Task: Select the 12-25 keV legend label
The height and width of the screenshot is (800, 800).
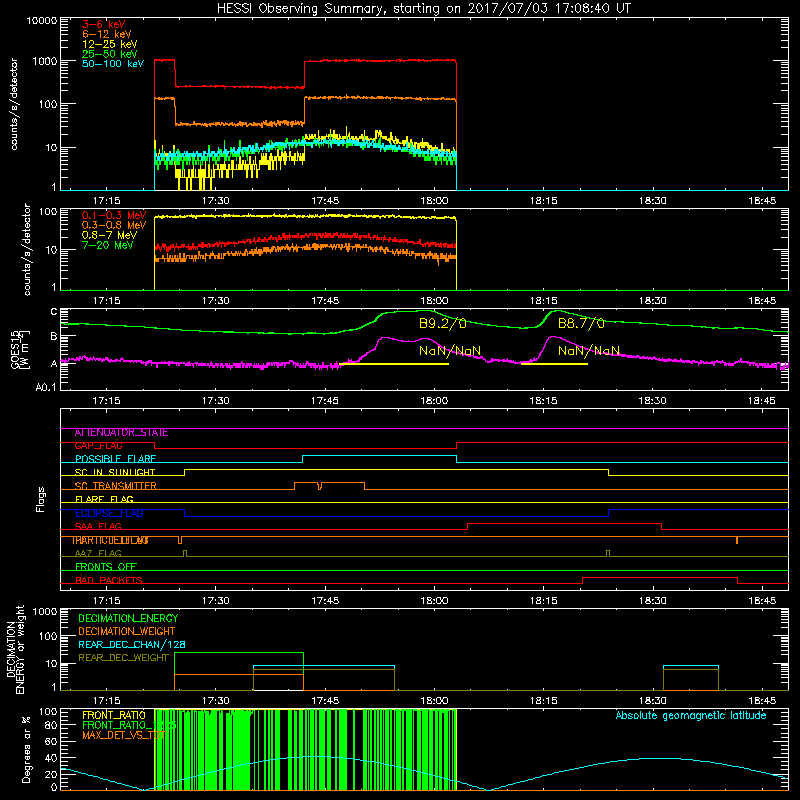Action: tap(110, 44)
